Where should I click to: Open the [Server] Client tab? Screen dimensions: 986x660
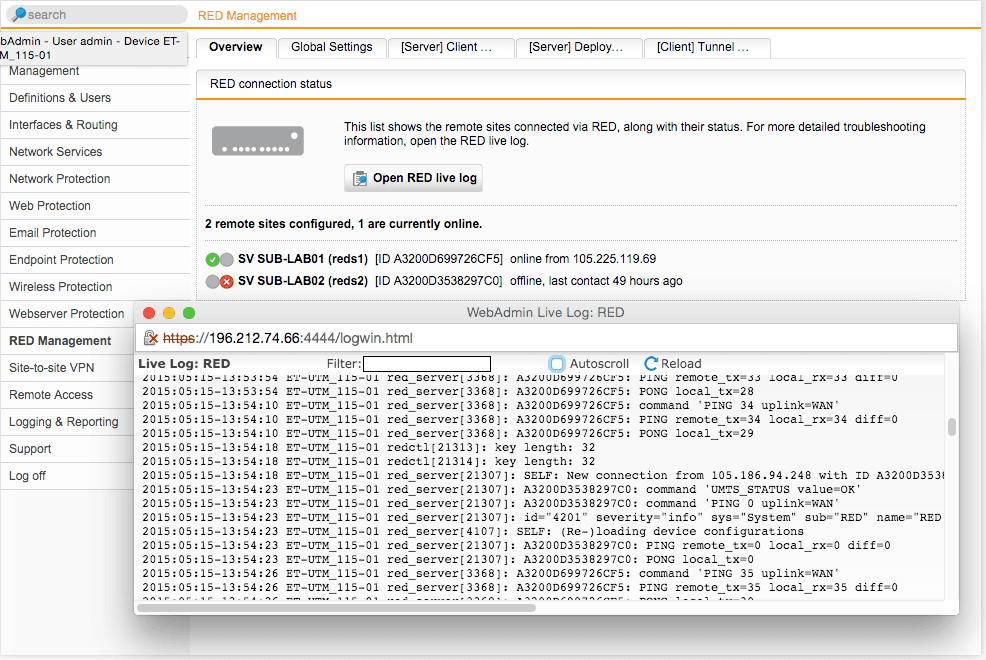click(x=451, y=47)
